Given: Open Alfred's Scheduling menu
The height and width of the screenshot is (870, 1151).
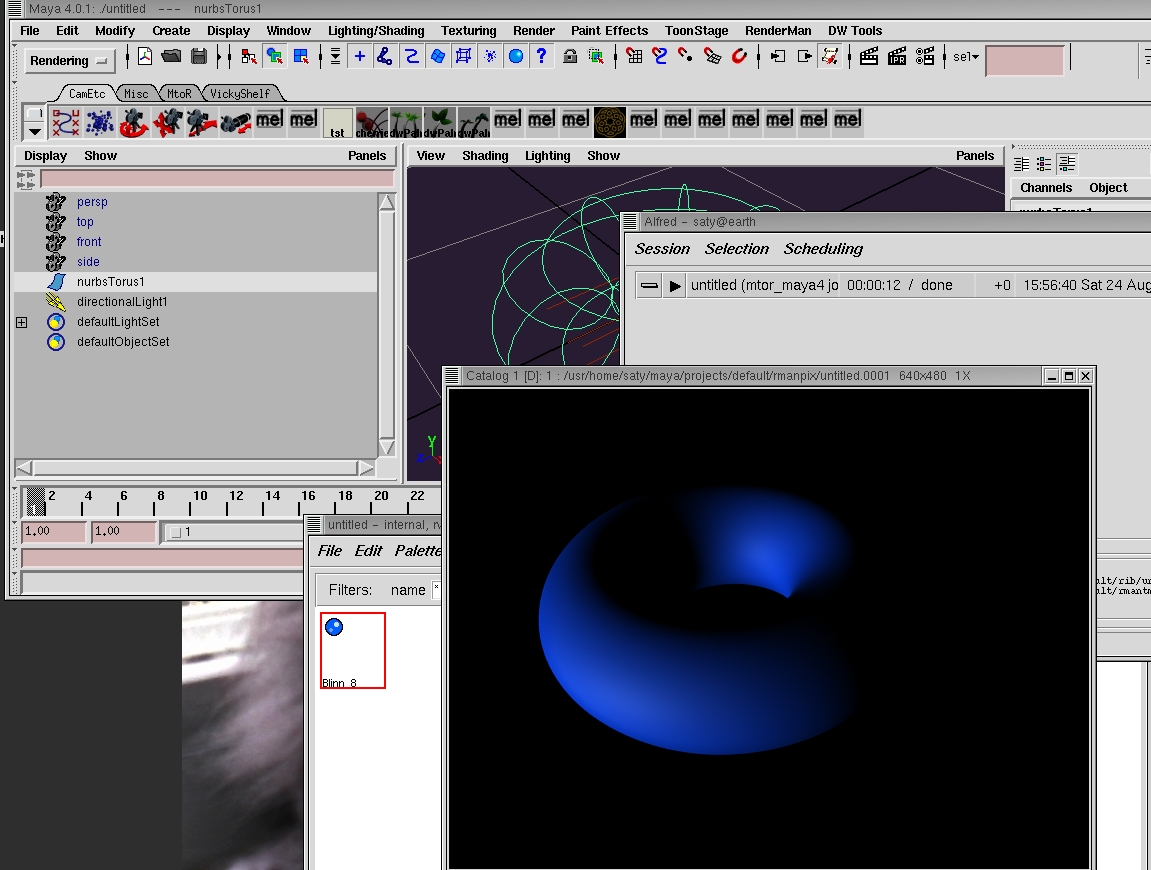Looking at the screenshot, I should tap(823, 249).
